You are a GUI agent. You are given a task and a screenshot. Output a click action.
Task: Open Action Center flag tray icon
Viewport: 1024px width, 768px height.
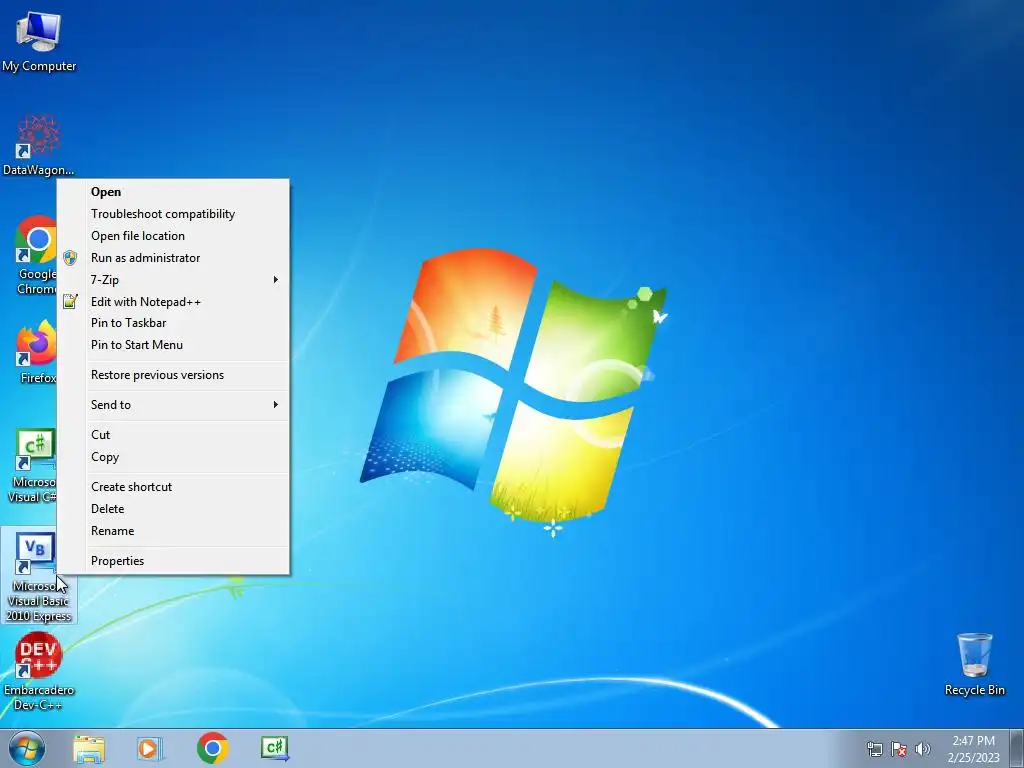[899, 749]
